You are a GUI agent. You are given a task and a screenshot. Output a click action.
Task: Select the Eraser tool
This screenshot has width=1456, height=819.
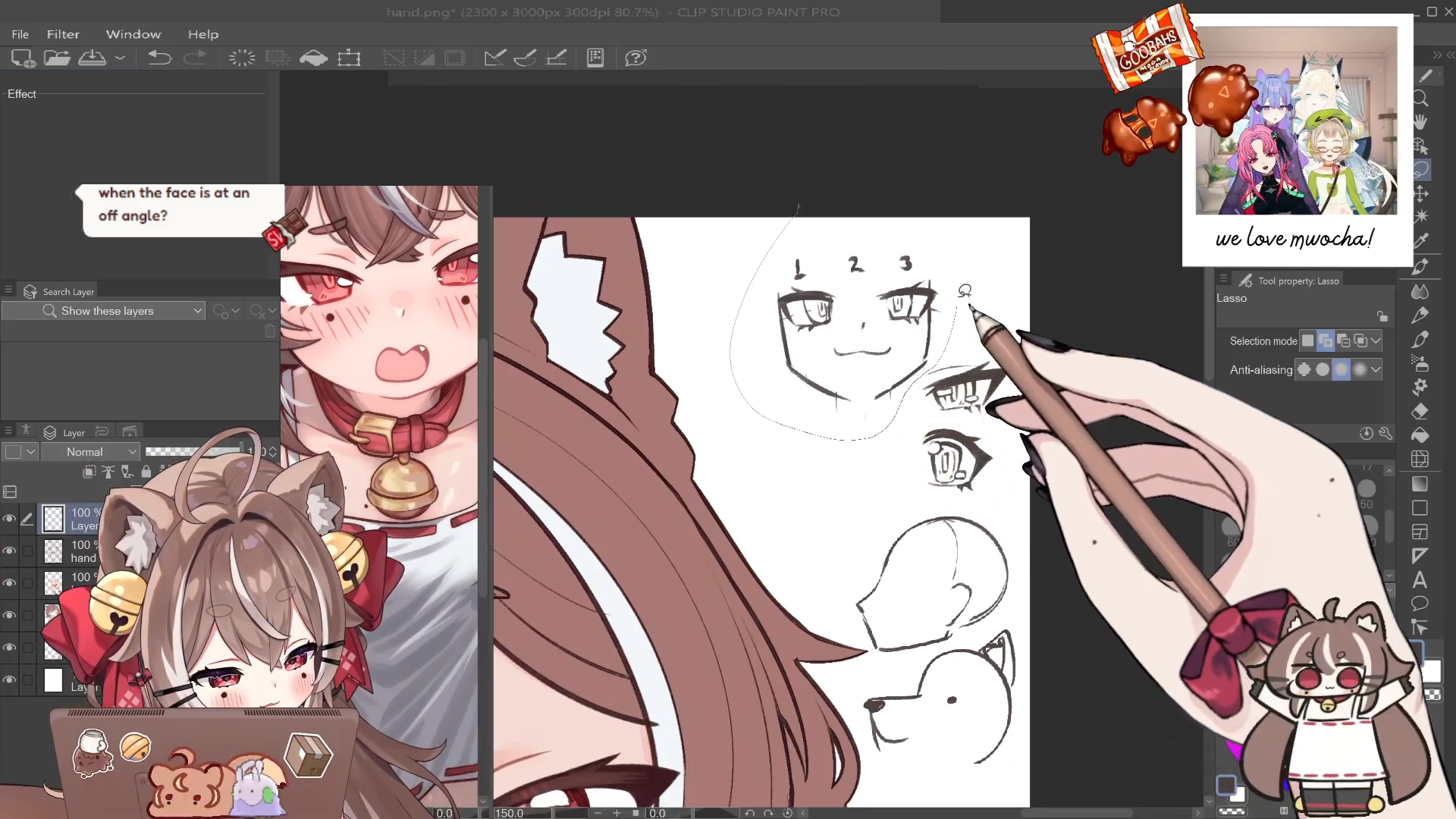(x=1420, y=411)
